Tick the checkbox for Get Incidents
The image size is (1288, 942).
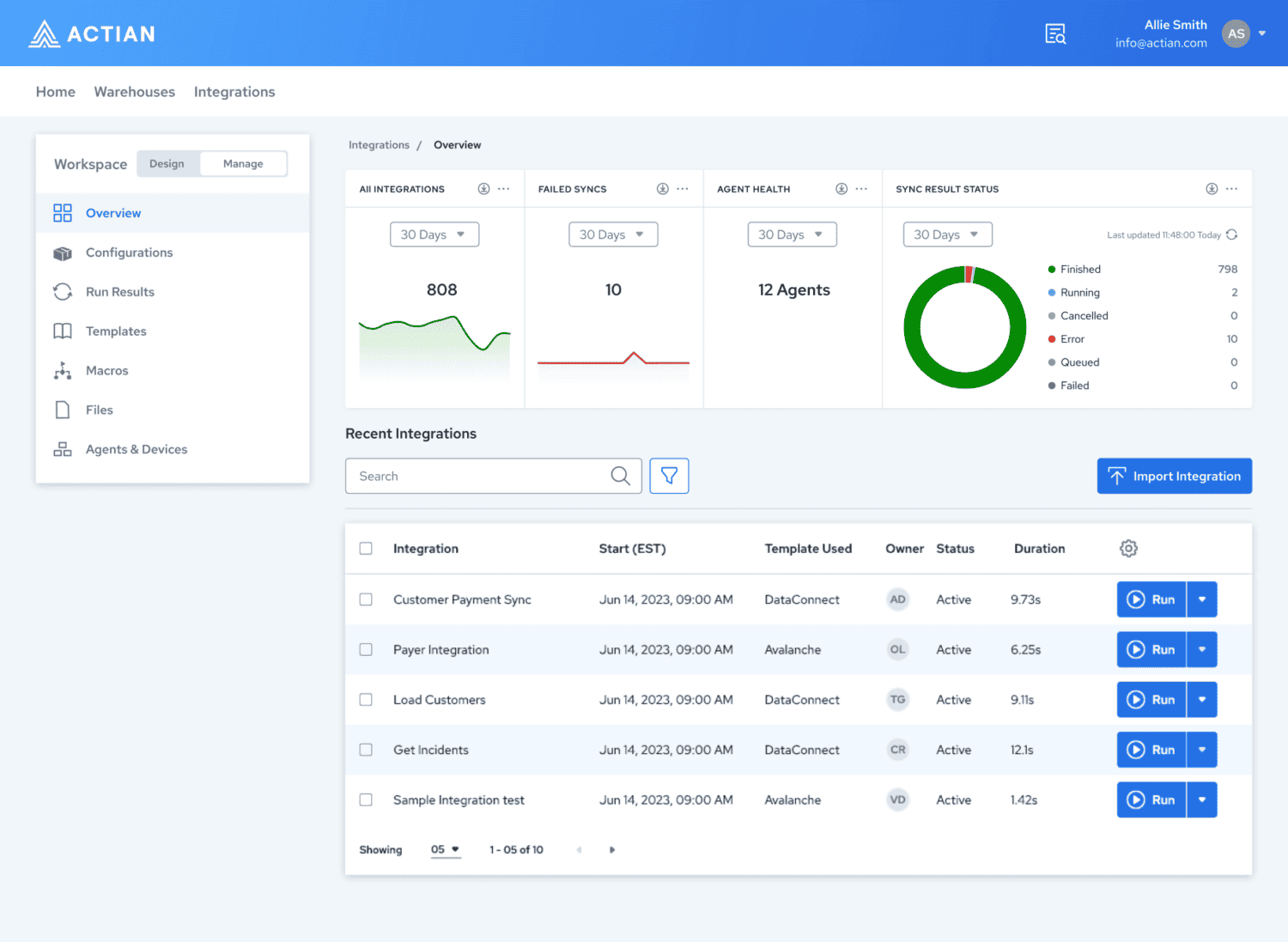[366, 750]
